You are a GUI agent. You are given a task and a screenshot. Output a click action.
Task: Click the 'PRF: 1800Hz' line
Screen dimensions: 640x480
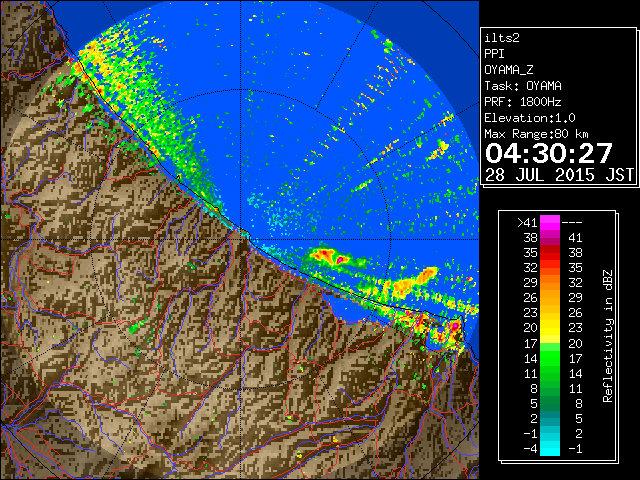523,102
